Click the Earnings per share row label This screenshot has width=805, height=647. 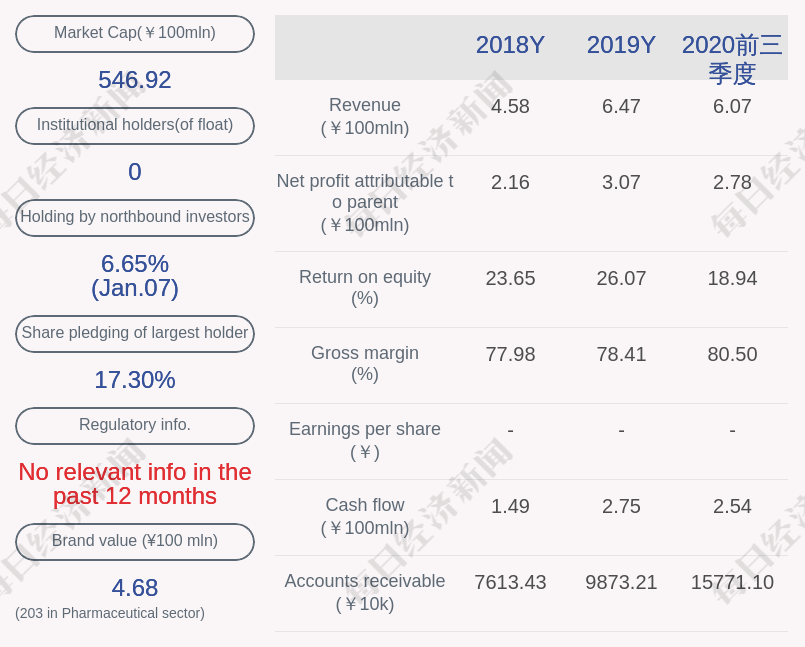364,440
